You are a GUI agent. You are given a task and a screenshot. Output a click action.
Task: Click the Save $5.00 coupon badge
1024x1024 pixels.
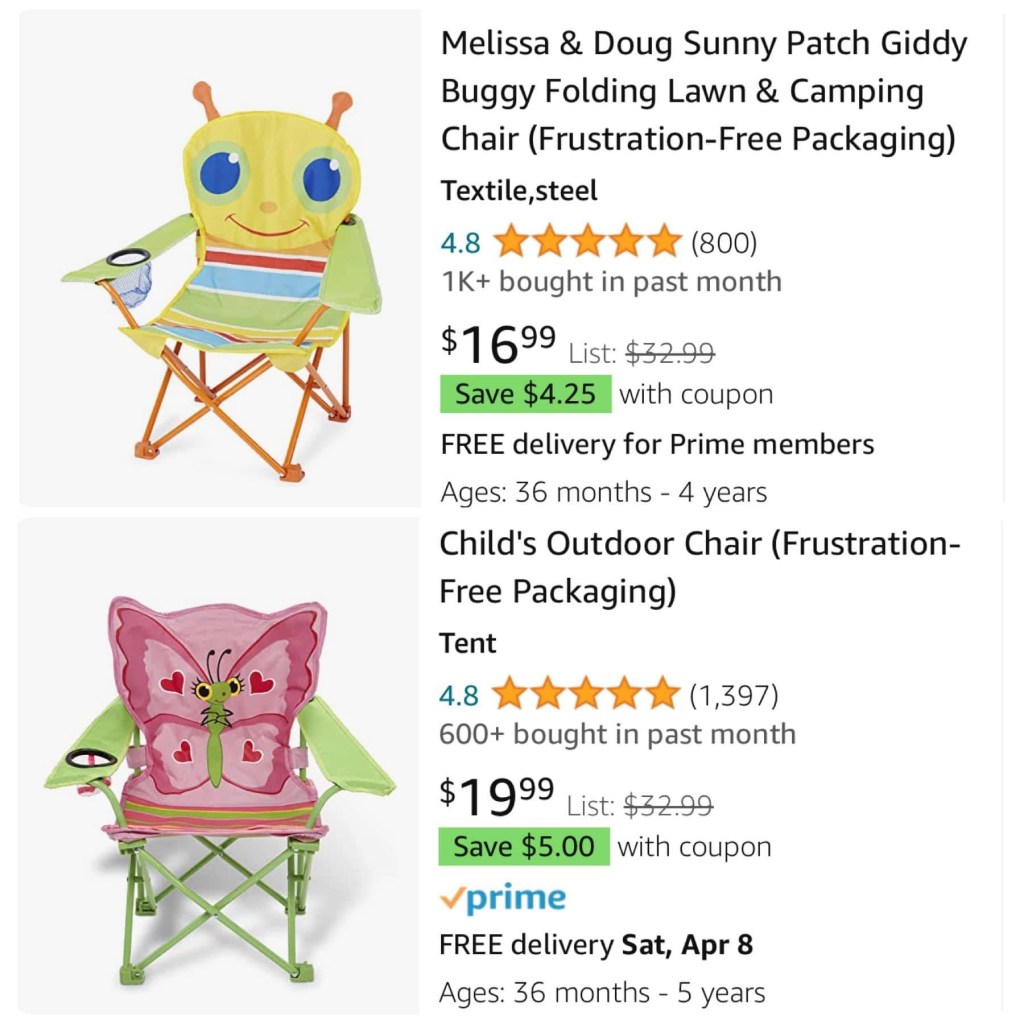click(x=524, y=847)
